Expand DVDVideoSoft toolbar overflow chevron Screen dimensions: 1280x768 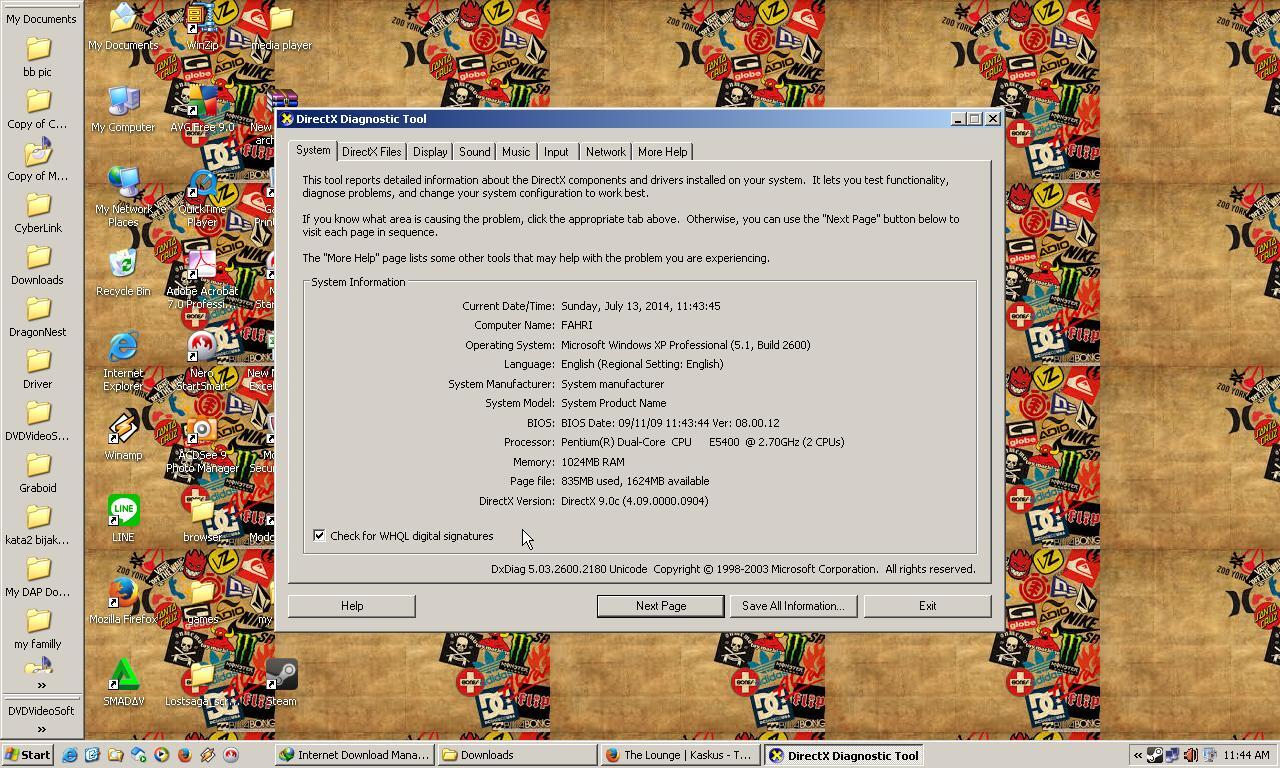(41, 729)
